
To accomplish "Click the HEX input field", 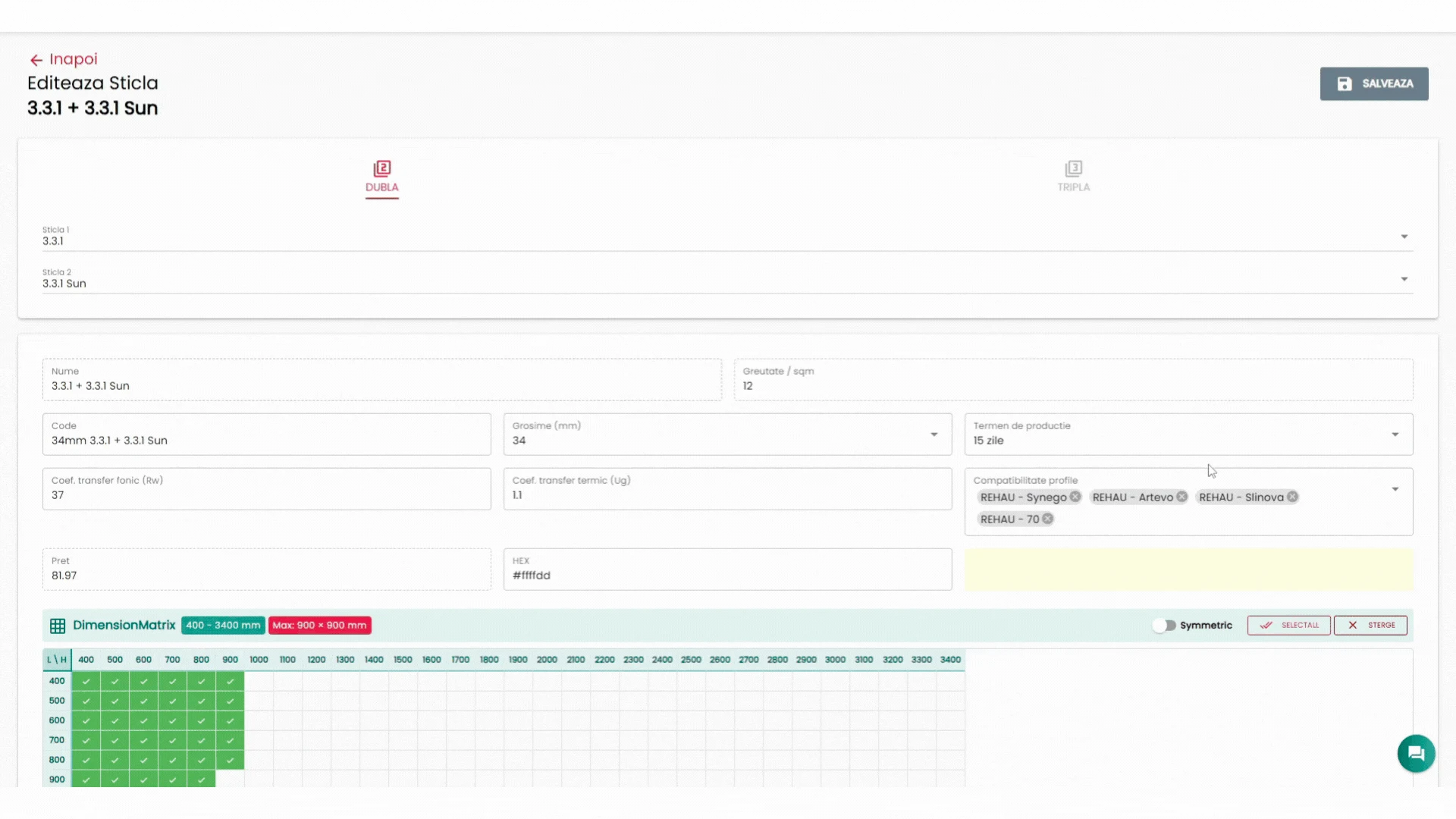I will point(727,570).
